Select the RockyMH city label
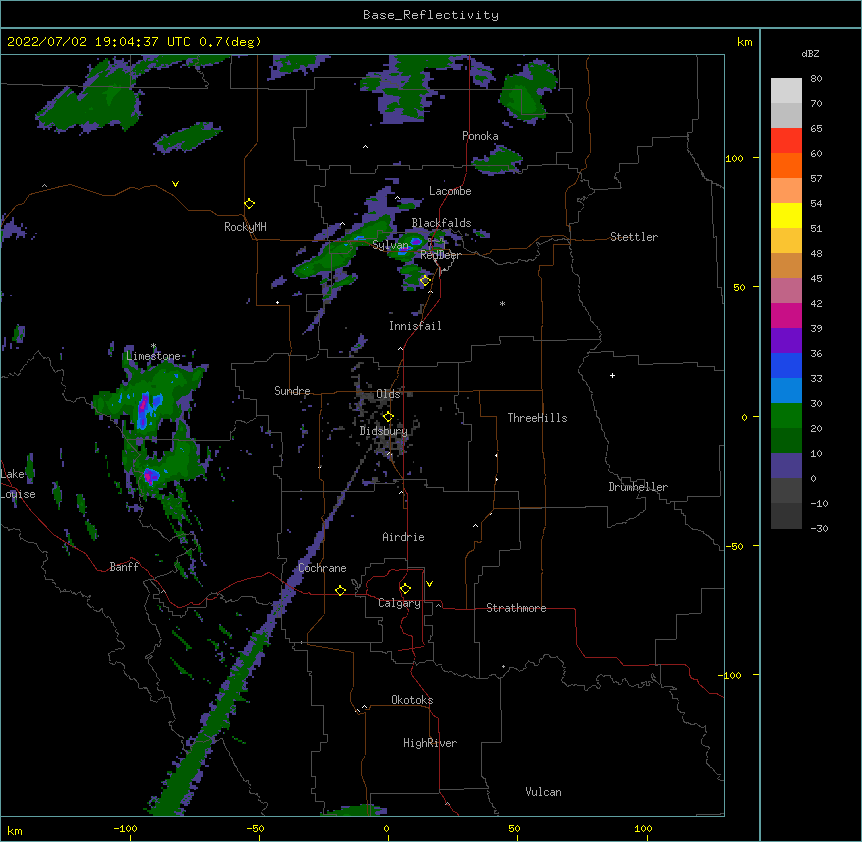Image resolution: width=862 pixels, height=842 pixels. (x=245, y=227)
